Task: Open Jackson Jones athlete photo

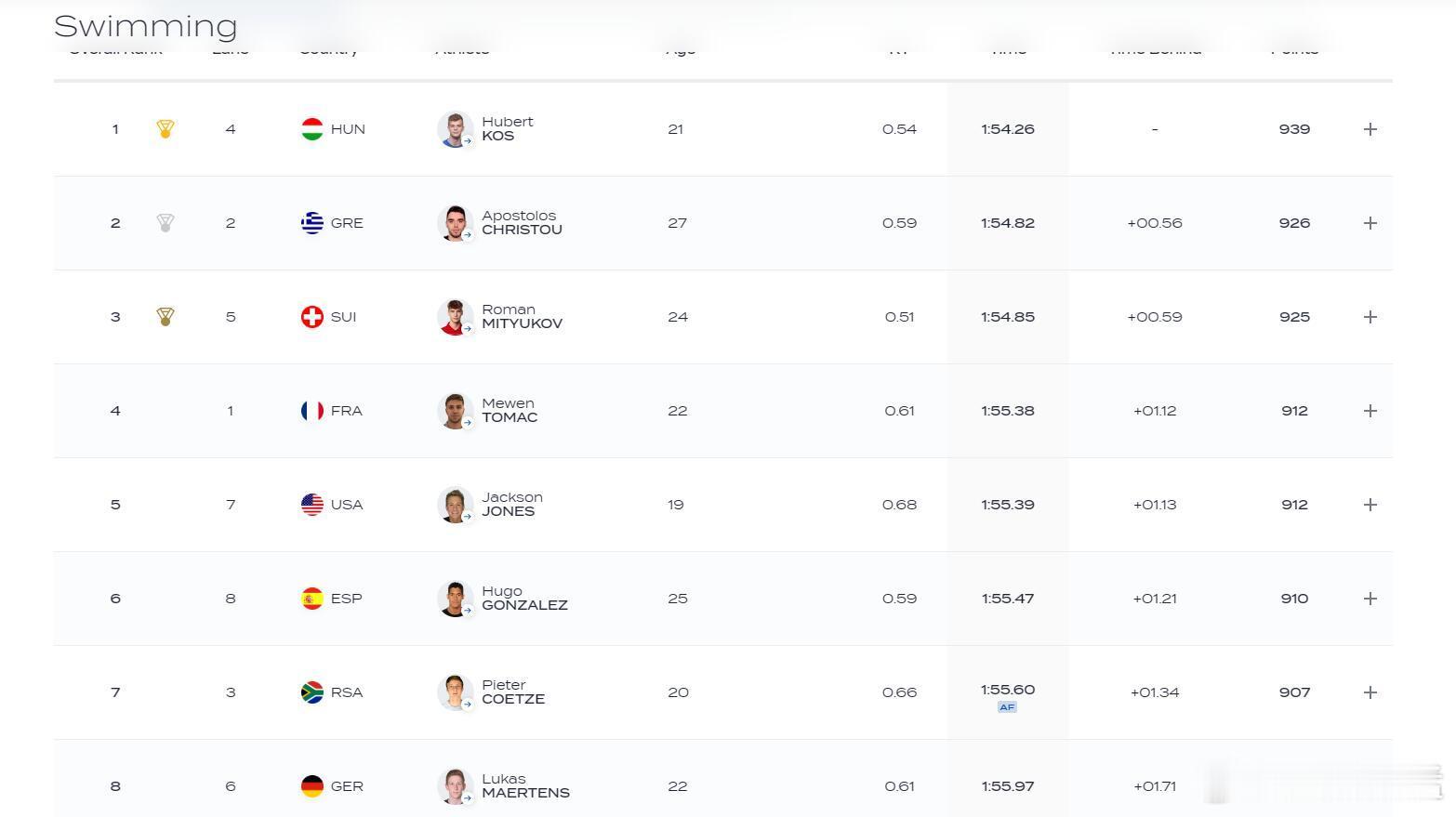Action: 455,505
